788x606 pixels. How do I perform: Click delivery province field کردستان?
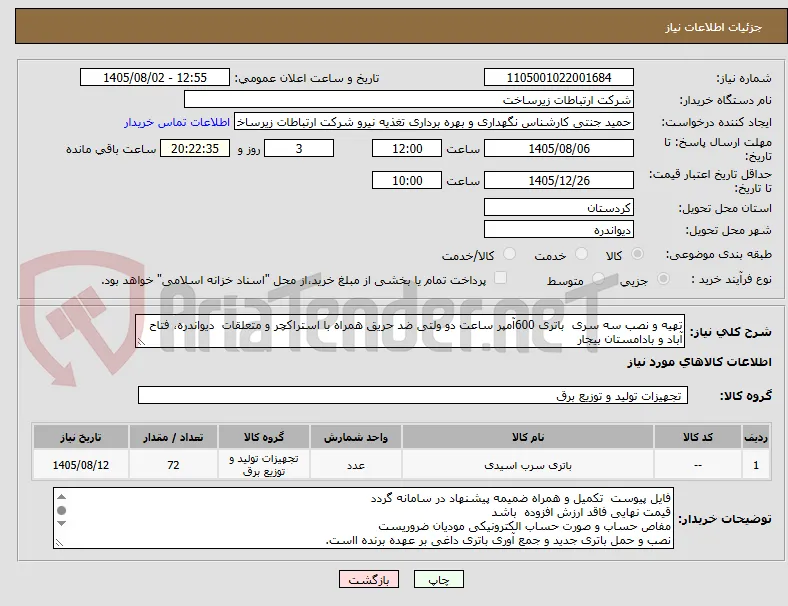tap(559, 207)
